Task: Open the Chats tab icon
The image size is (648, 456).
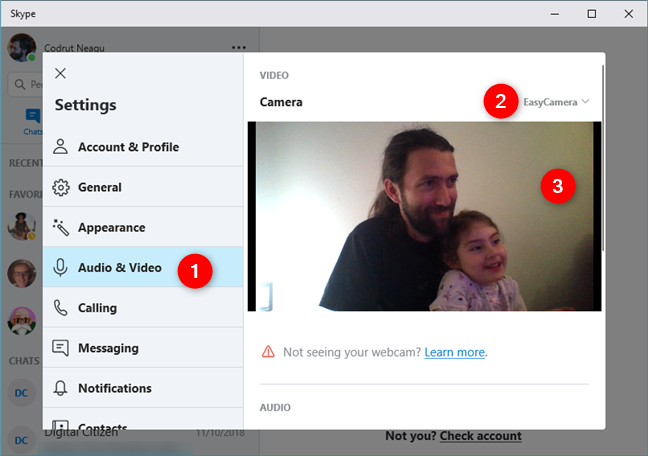Action: pyautogui.click(x=33, y=120)
